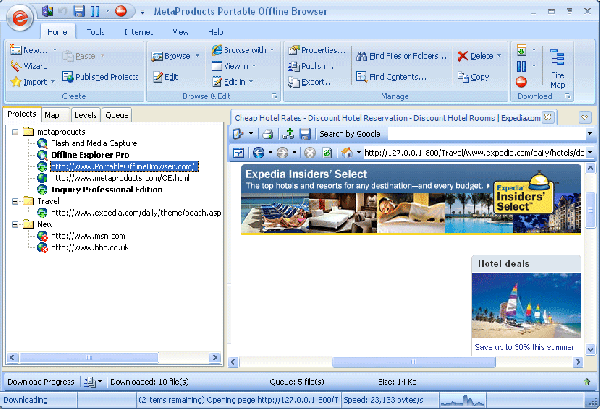The width and height of the screenshot is (600, 409).
Task: Click the red Delete icon in ribbon
Action: [x=465, y=57]
